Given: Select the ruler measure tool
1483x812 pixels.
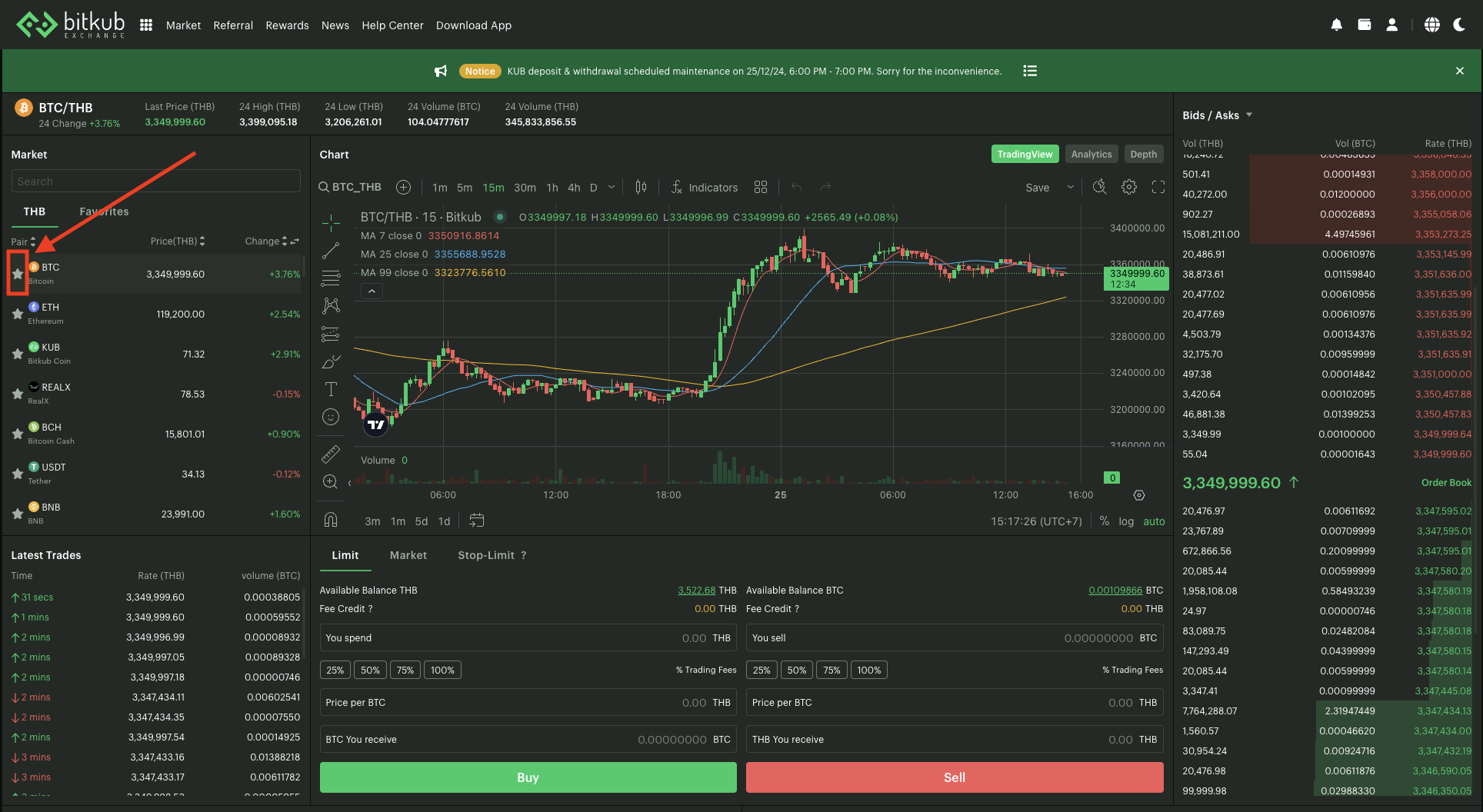Looking at the screenshot, I should [331, 454].
